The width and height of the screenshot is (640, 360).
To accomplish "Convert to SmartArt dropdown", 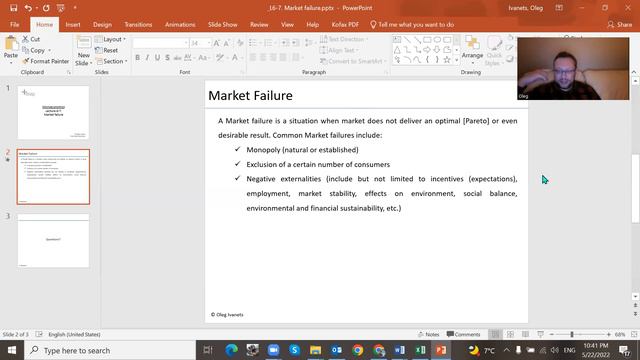I will point(353,61).
